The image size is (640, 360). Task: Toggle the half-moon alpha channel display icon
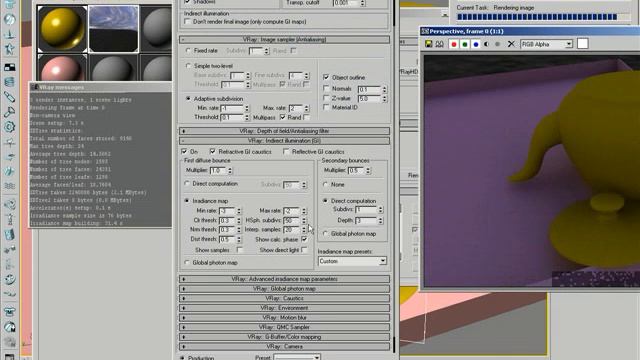pyautogui.click(x=487, y=44)
